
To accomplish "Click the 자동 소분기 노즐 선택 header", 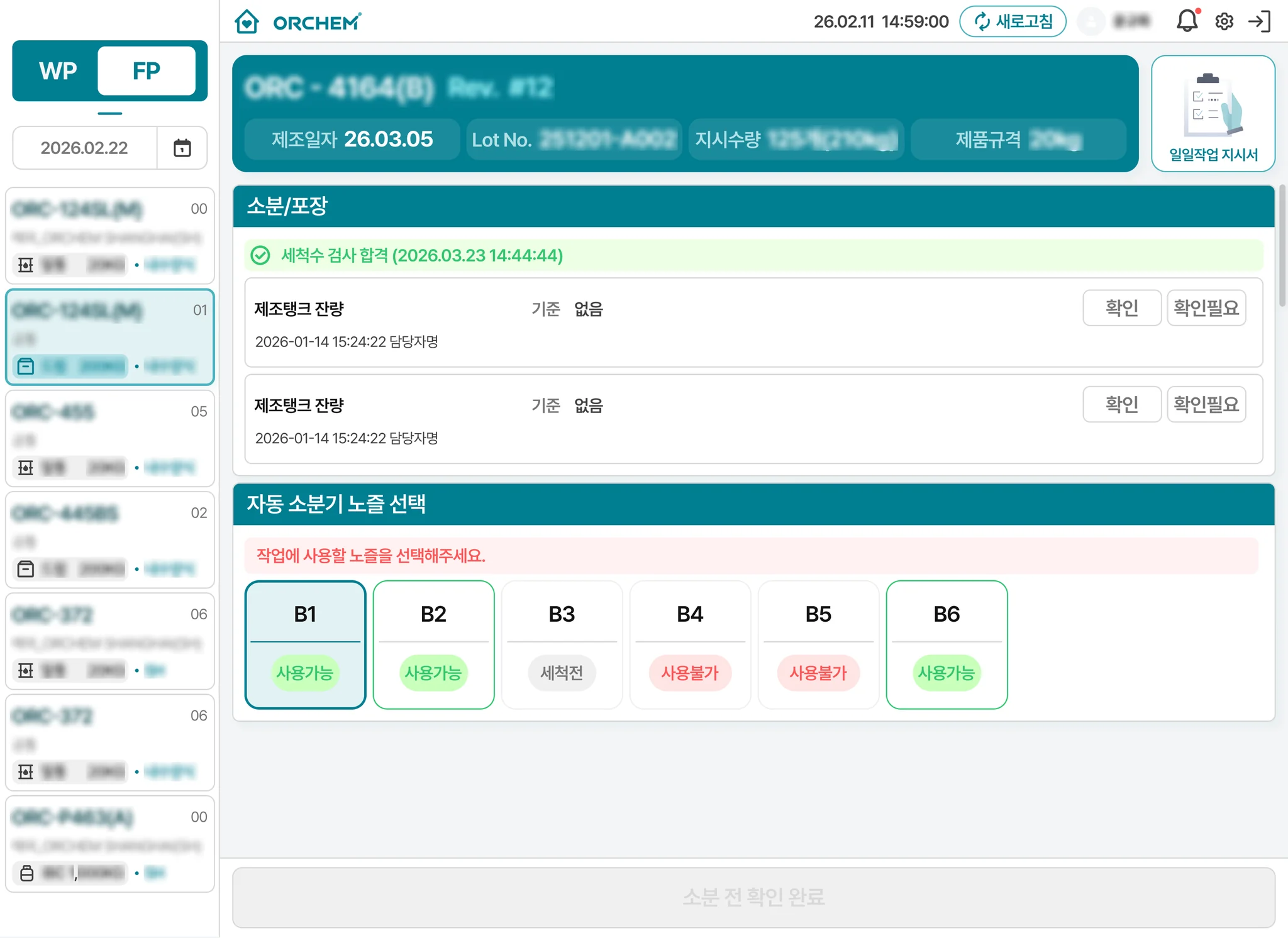I will (x=753, y=504).
